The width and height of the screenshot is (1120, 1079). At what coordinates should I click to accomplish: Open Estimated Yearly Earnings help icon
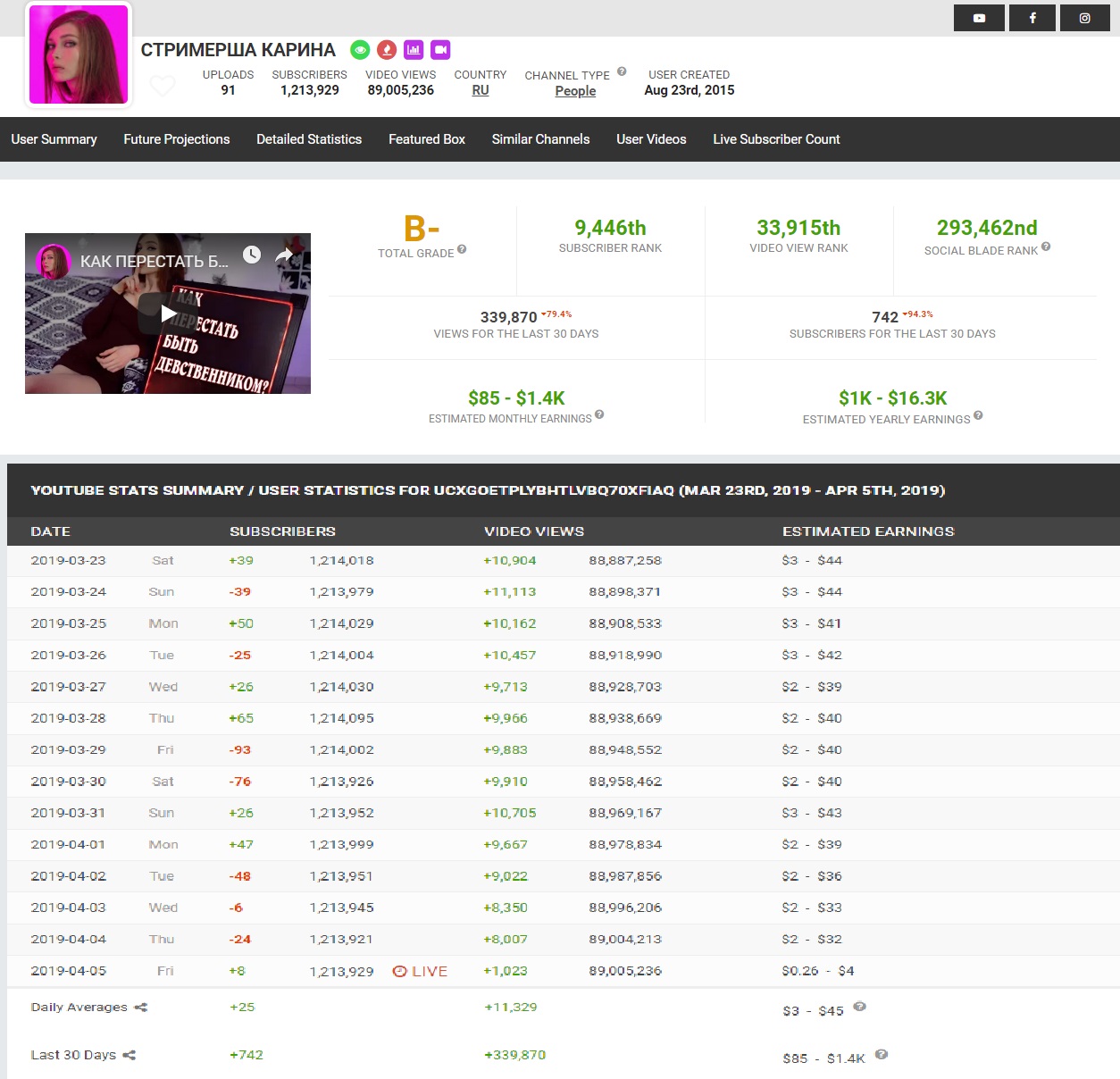(978, 414)
